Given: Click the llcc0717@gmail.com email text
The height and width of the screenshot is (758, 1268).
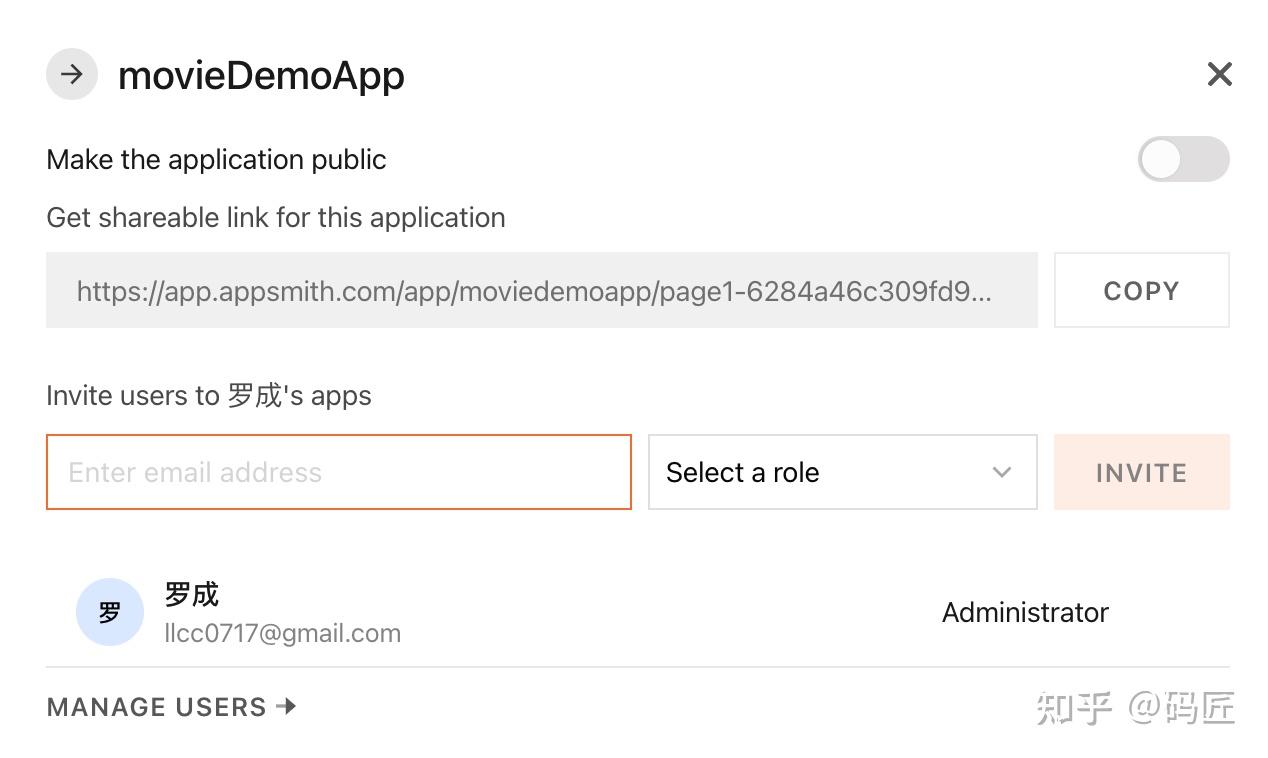Looking at the screenshot, I should click(x=283, y=633).
